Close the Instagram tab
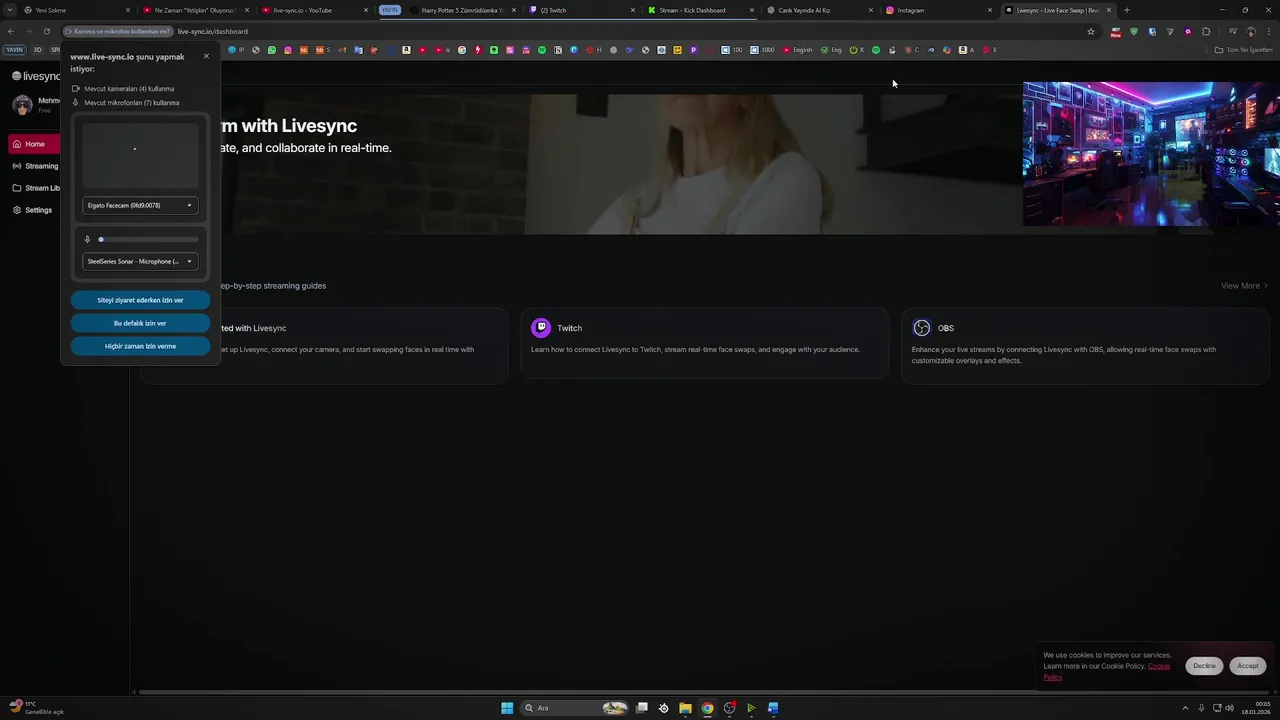The height and width of the screenshot is (720, 1280). pyautogui.click(x=990, y=10)
